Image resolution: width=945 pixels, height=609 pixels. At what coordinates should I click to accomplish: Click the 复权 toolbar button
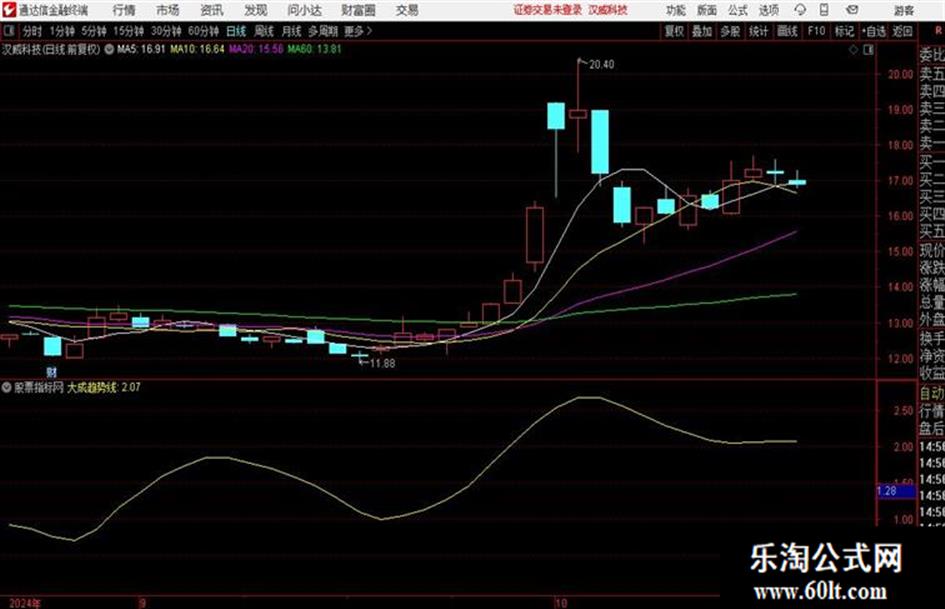[674, 31]
